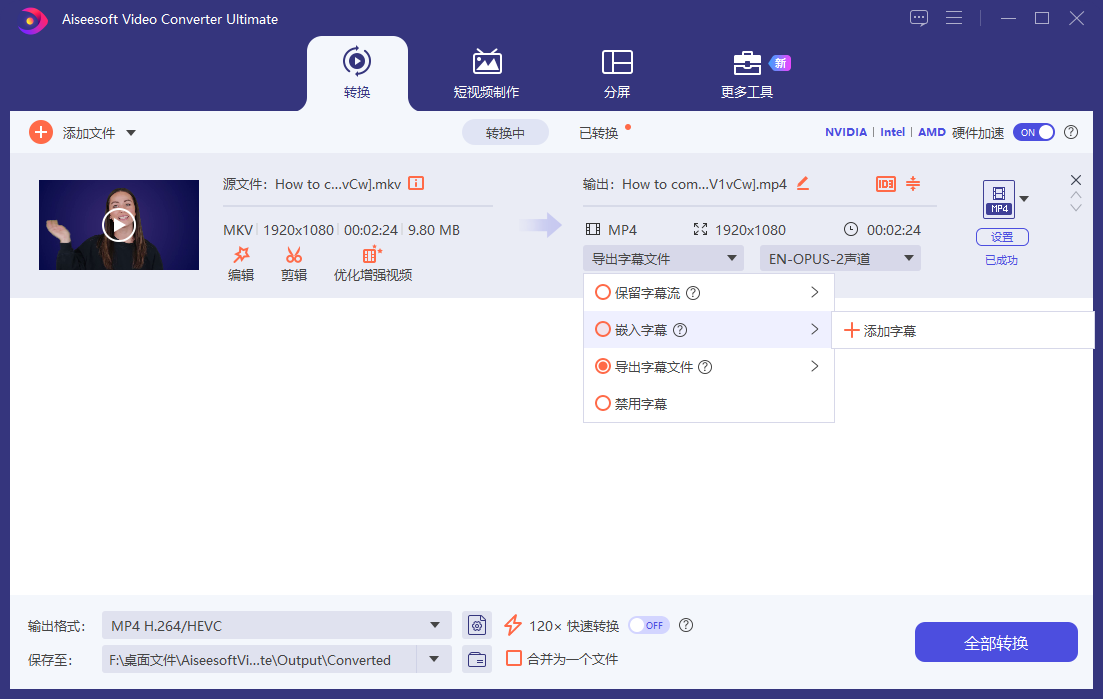Open the ID3 info editor icon

click(x=884, y=184)
